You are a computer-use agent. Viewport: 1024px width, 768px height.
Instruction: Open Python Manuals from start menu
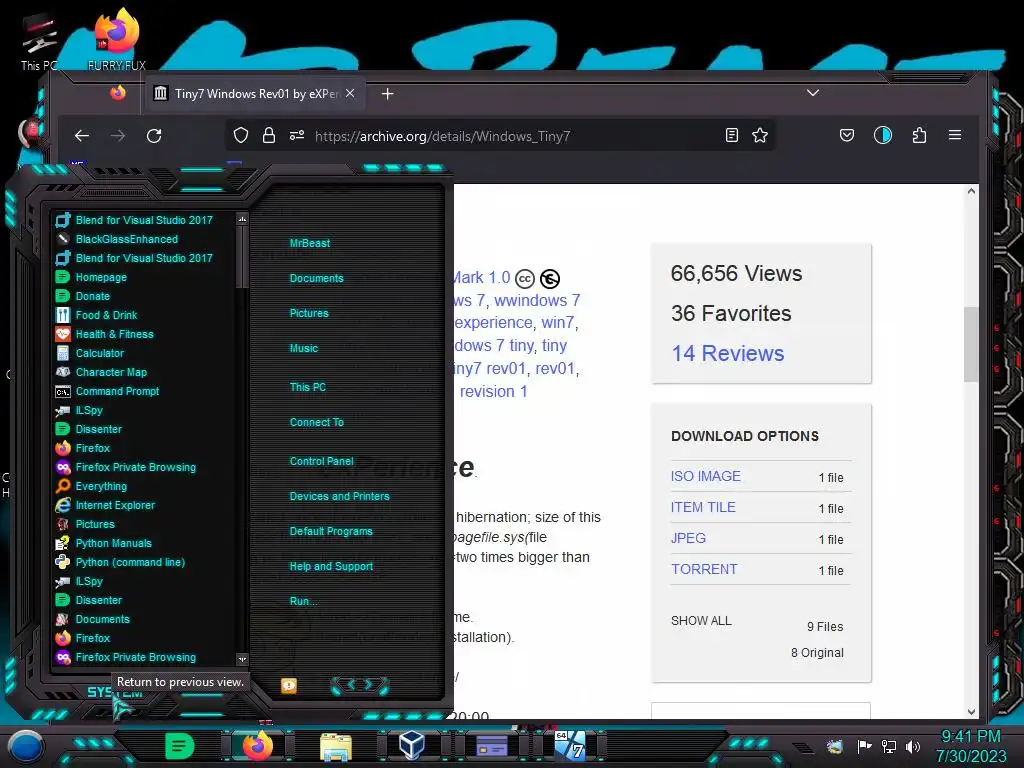click(114, 543)
